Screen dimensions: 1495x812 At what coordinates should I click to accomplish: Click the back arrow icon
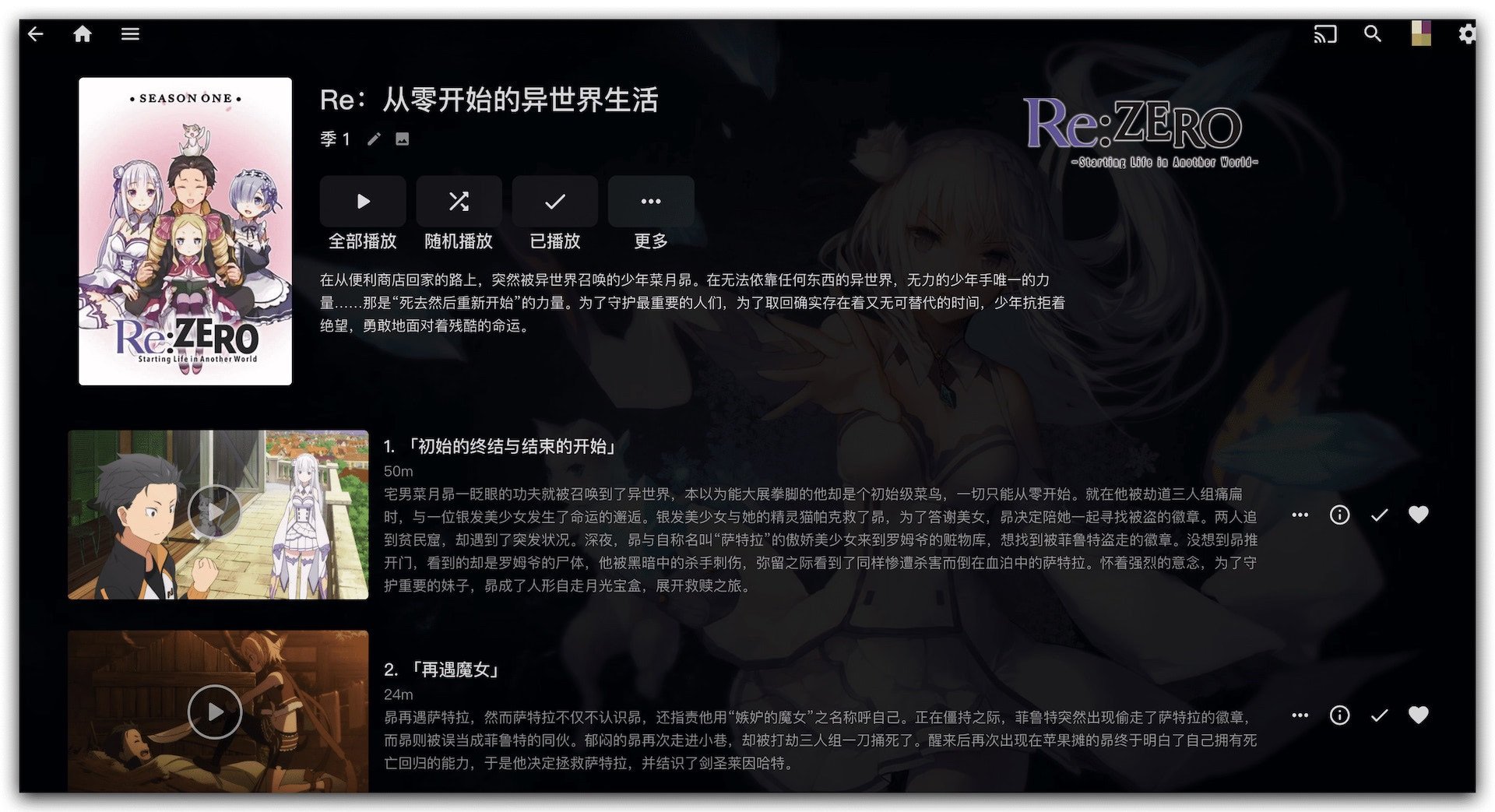36,33
